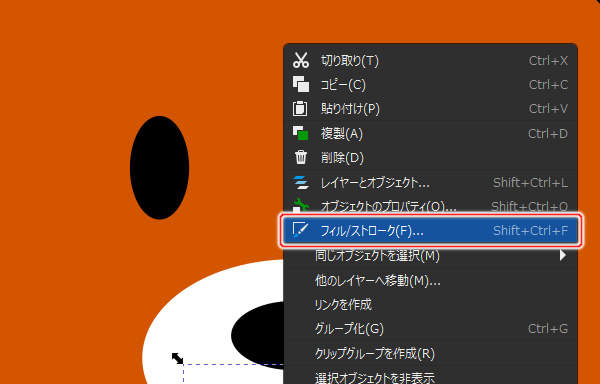Choose 貼り付け(P) from the context menu
The image size is (600, 384).
[x=430, y=109]
